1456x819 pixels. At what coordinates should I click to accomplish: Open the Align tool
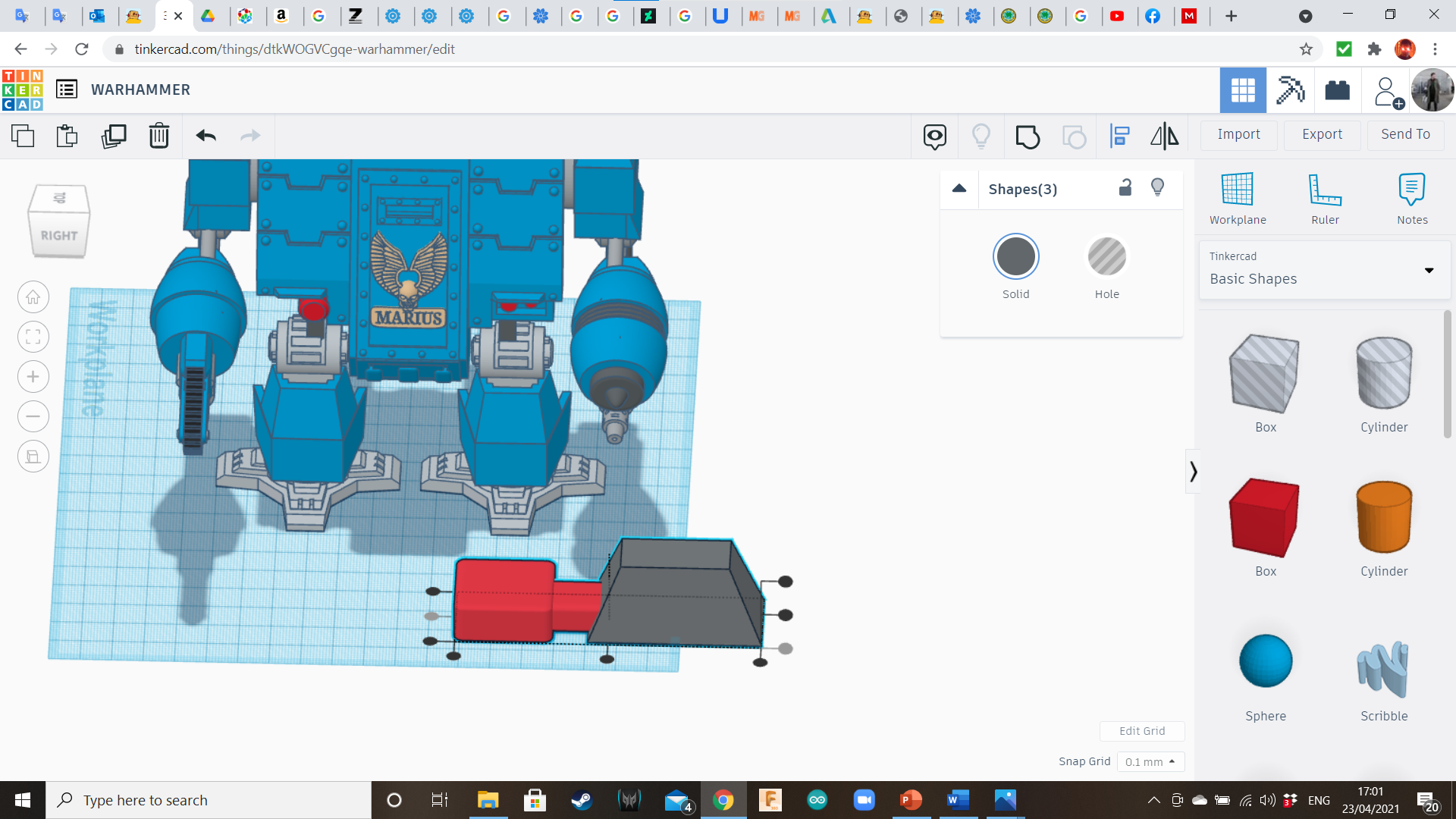[x=1119, y=136]
